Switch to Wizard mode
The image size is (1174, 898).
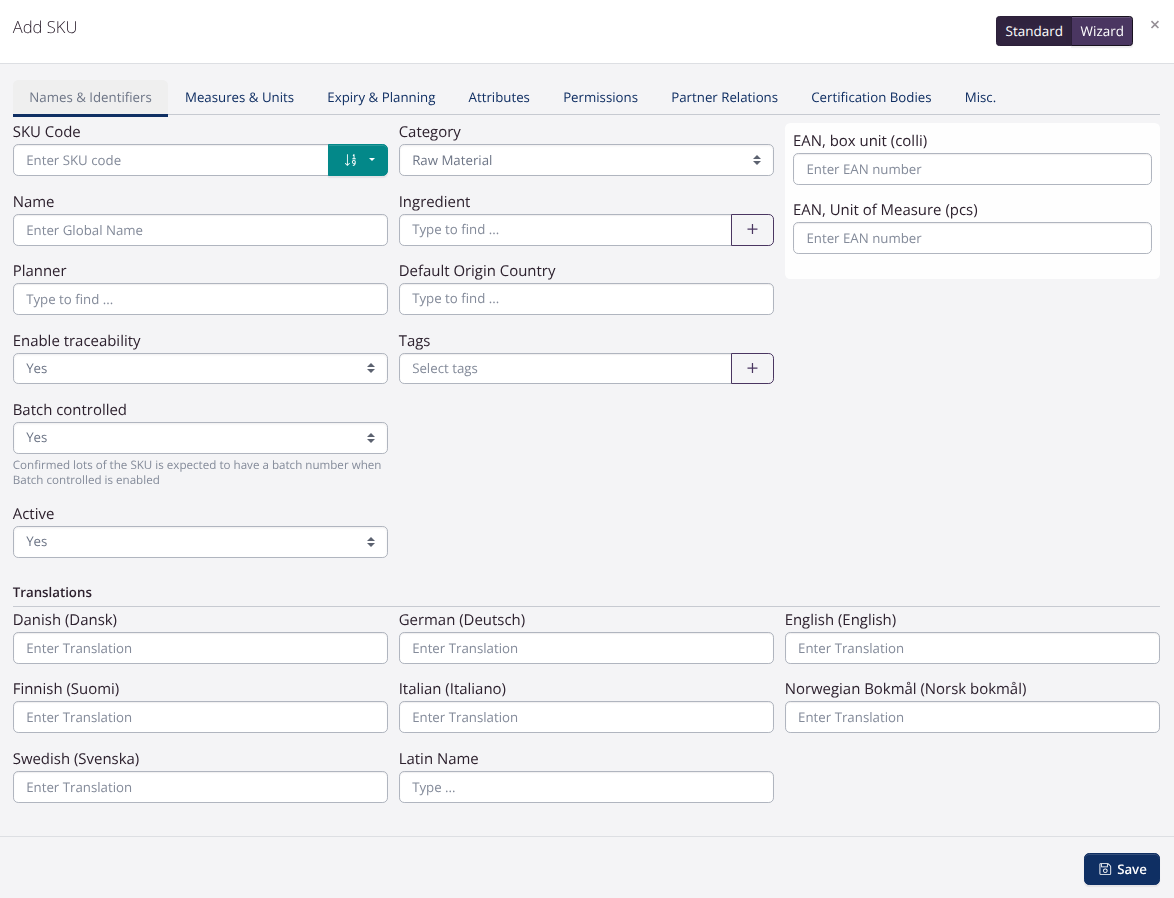click(x=1101, y=31)
